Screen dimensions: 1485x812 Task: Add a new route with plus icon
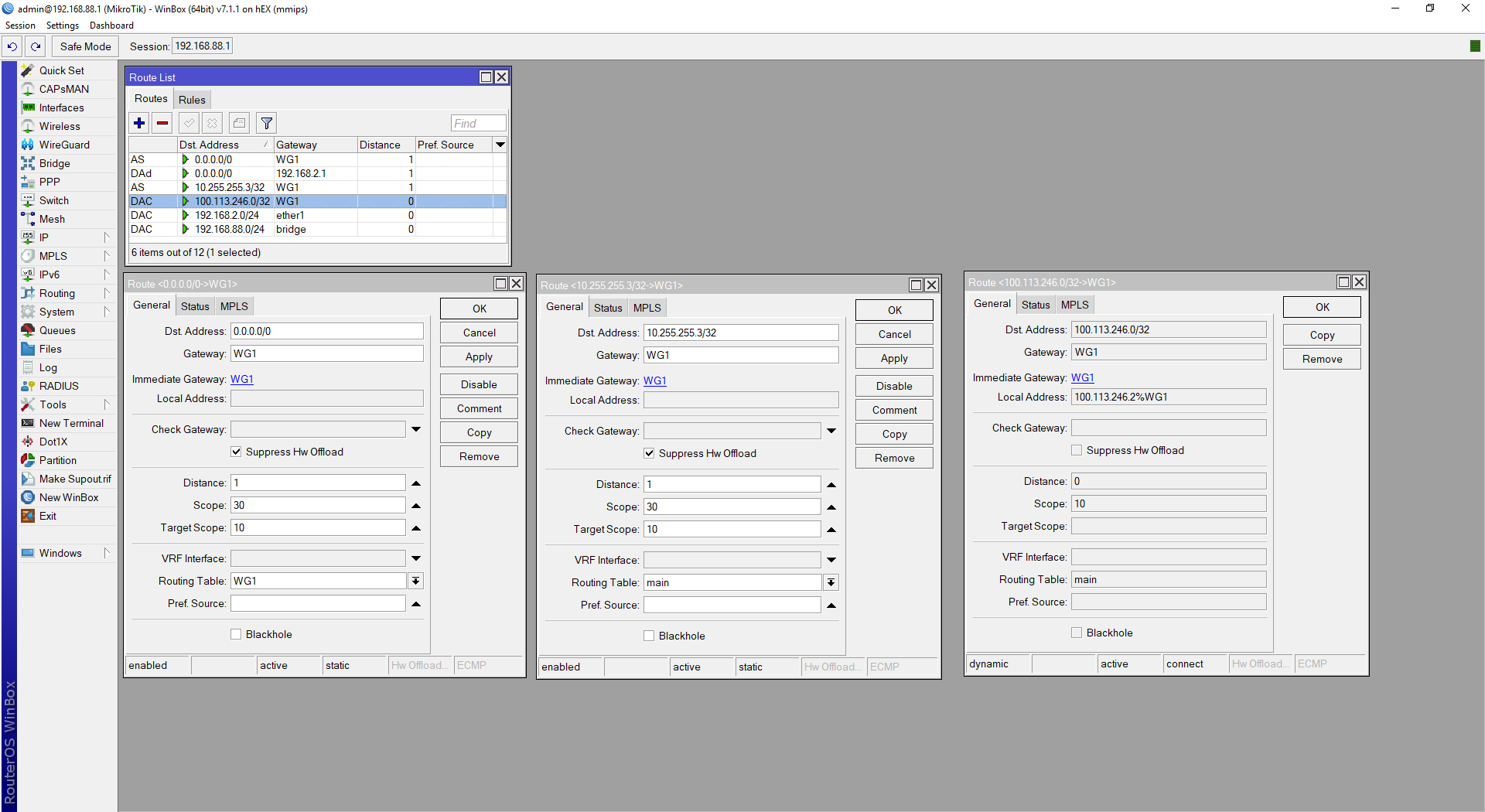(139, 123)
